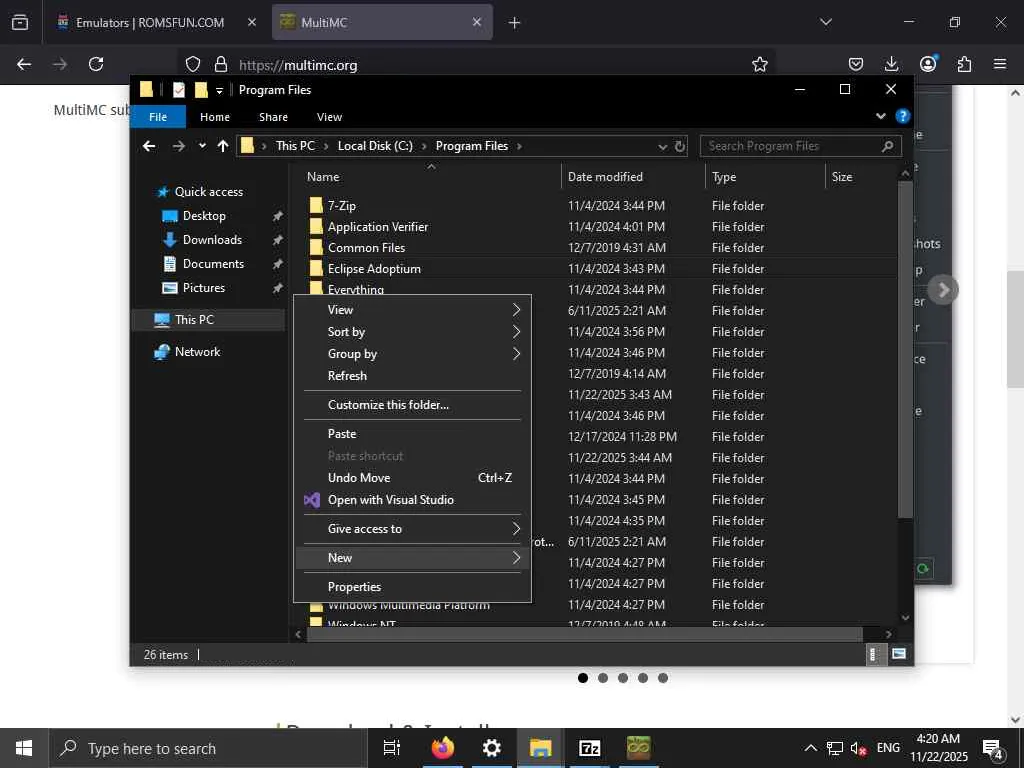Select Undo Move in context menu

[x=413, y=478]
